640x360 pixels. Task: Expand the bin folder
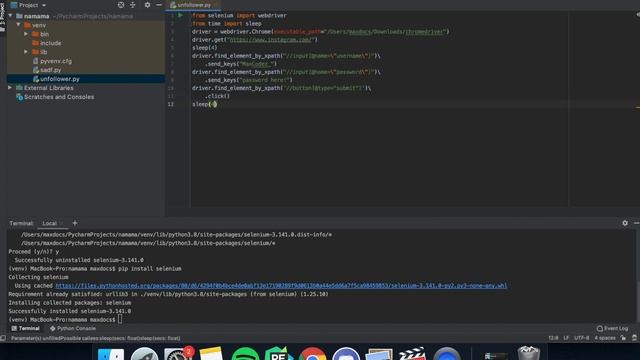[x=26, y=34]
